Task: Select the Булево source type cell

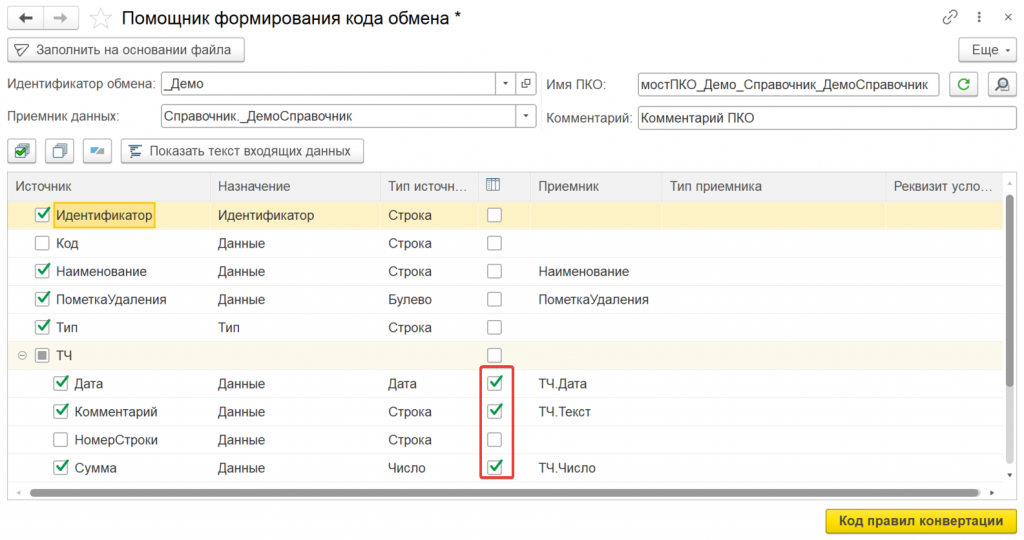Action: 429,299
